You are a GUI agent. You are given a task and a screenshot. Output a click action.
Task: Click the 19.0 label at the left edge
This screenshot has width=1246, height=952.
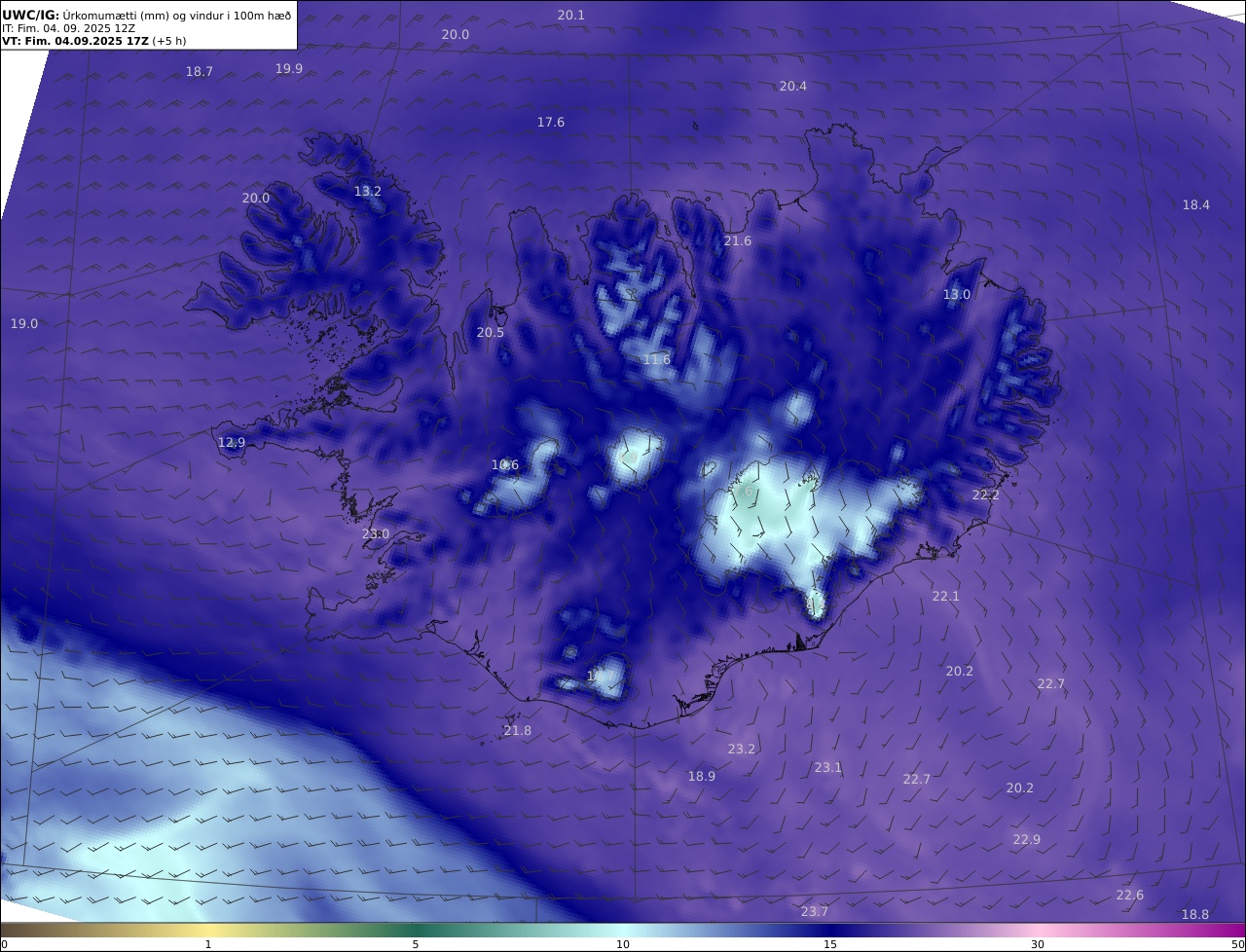click(x=24, y=323)
